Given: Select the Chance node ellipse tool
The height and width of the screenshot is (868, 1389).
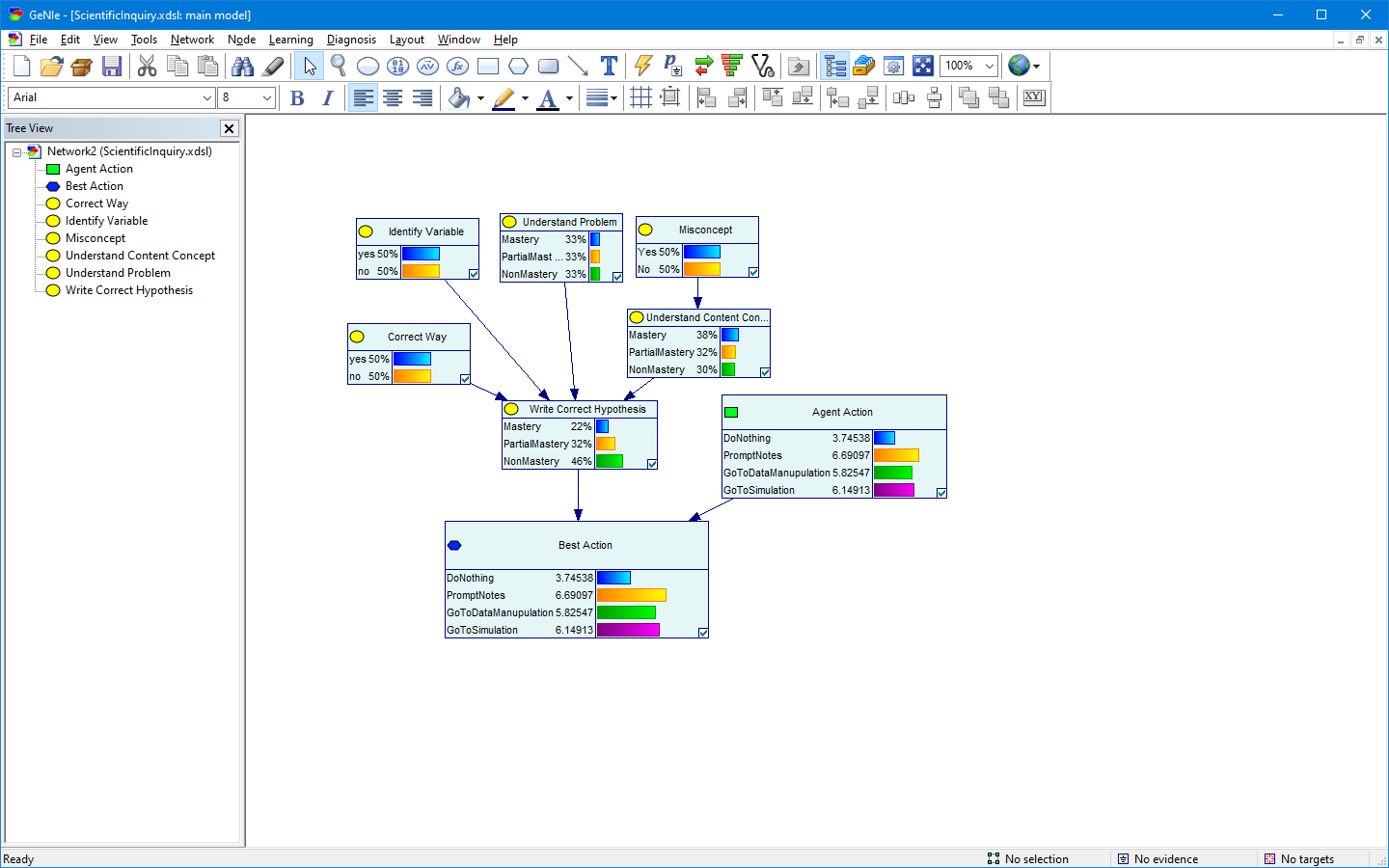Looking at the screenshot, I should [368, 66].
